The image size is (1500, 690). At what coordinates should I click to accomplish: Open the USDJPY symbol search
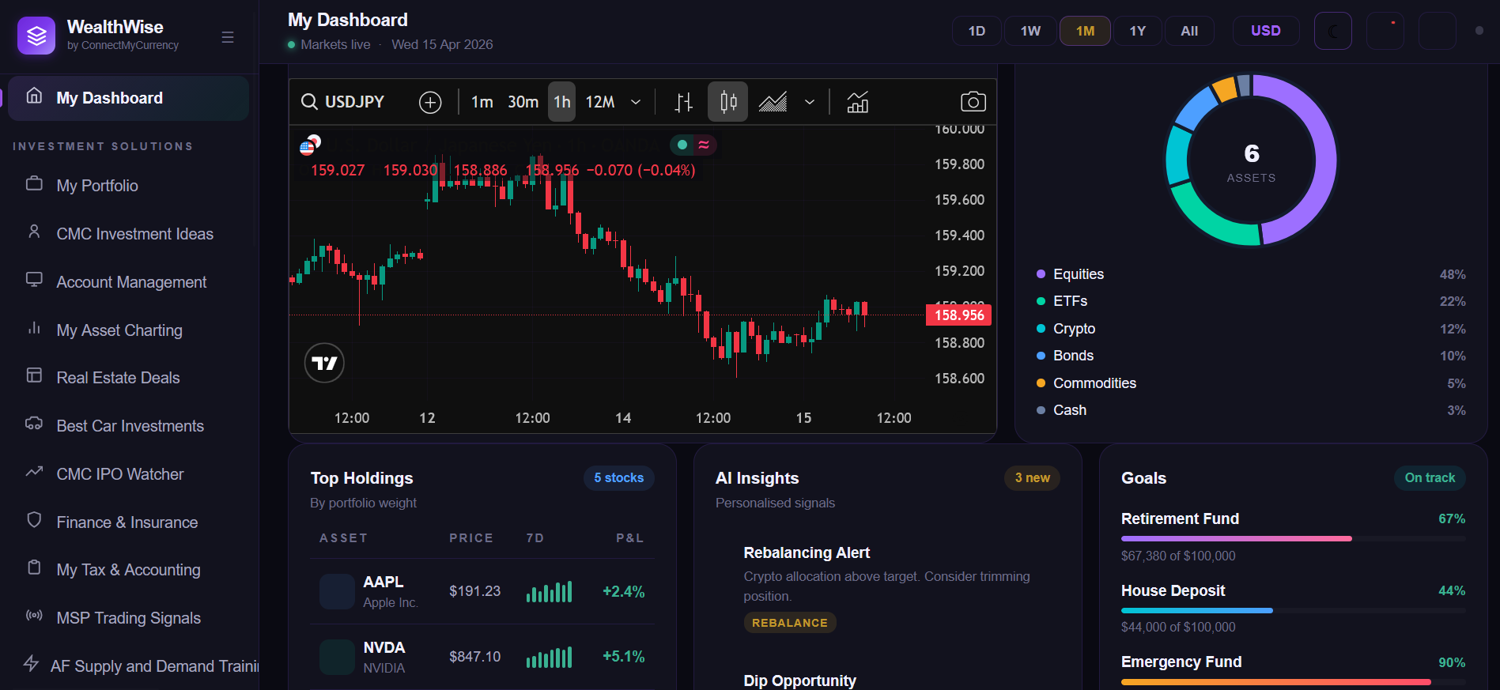[343, 102]
